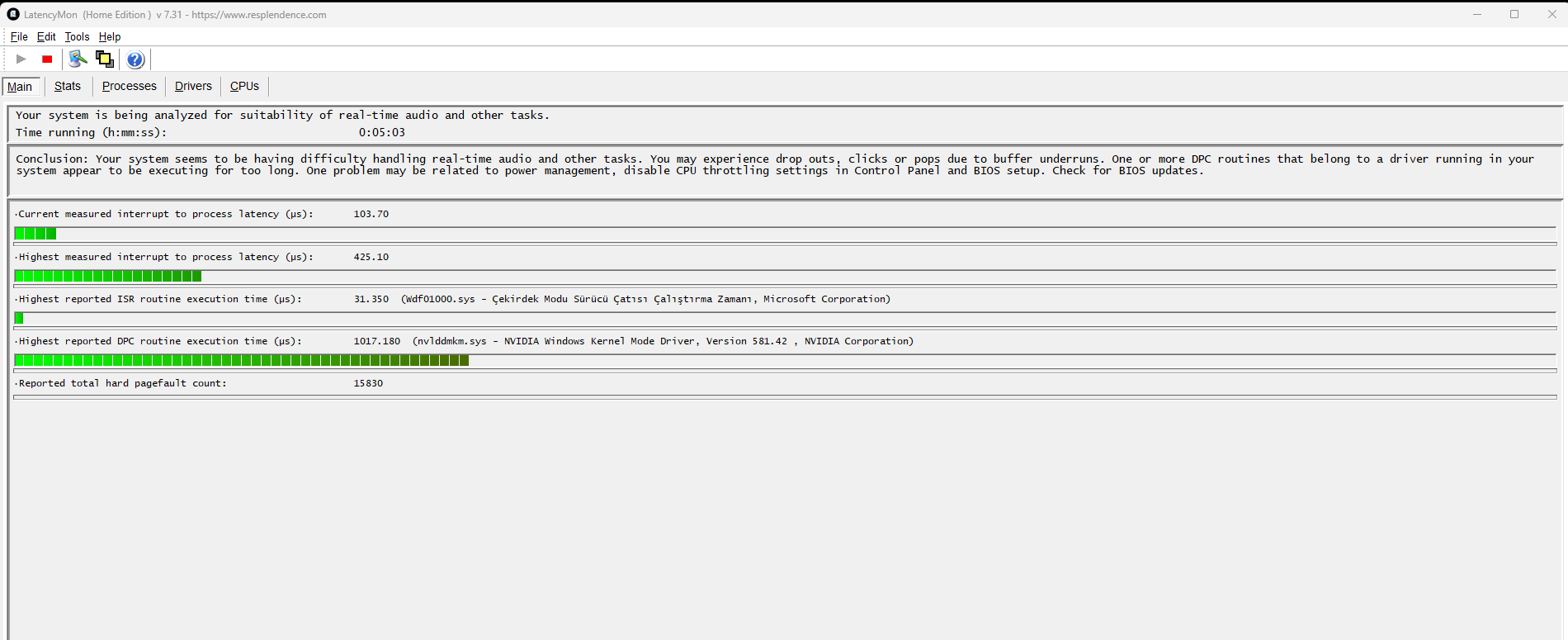Click the Conclusion text paragraph
This screenshot has width=1568, height=640.
coord(775,164)
